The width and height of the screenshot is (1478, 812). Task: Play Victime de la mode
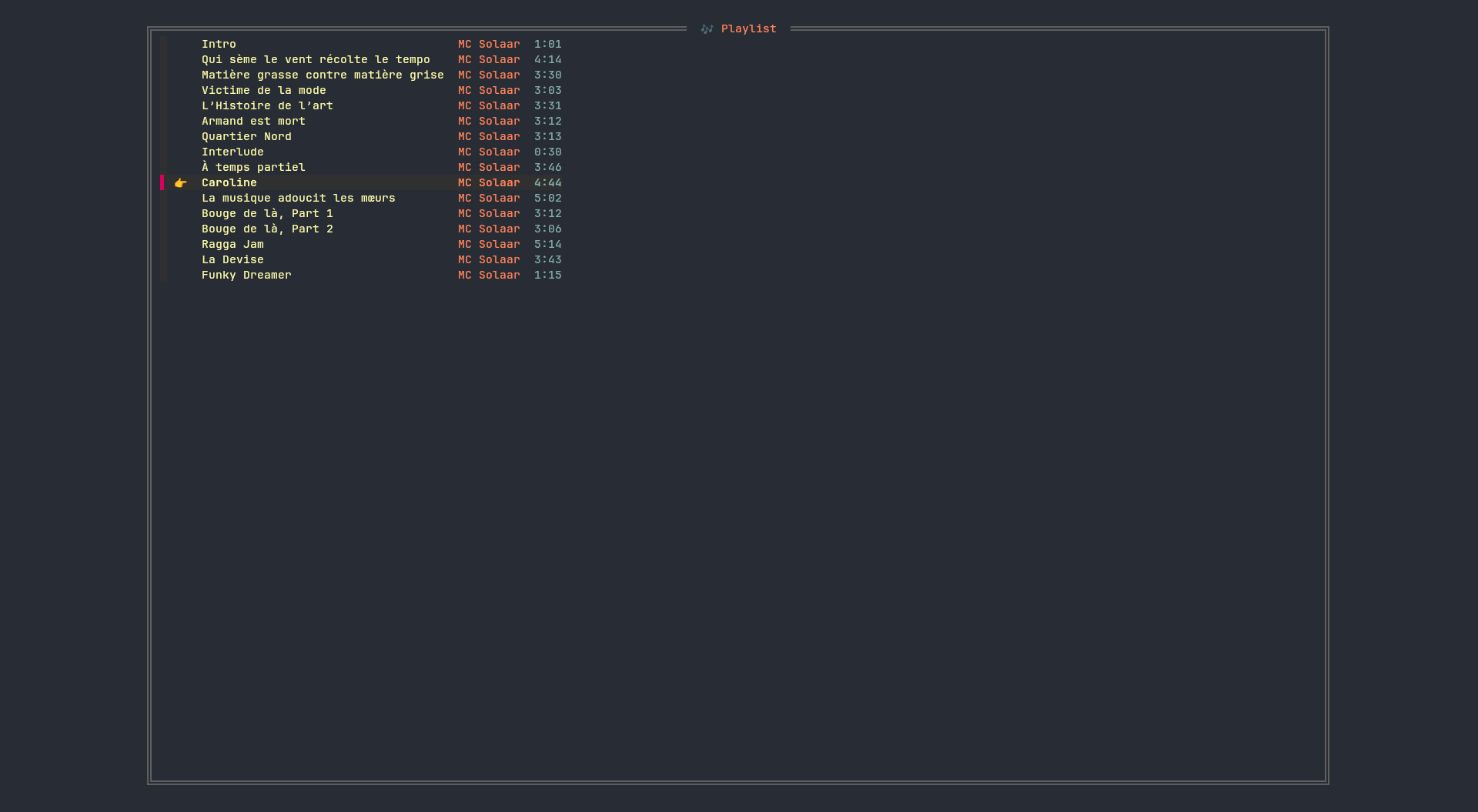[x=263, y=91]
